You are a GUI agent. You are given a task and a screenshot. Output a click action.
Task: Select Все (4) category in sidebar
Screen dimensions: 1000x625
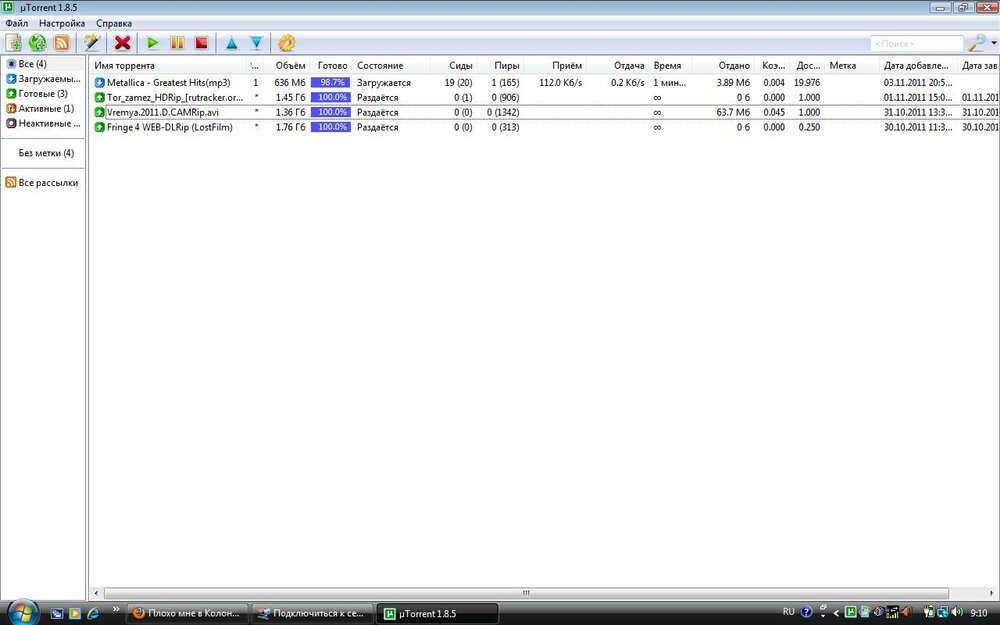click(x=43, y=64)
